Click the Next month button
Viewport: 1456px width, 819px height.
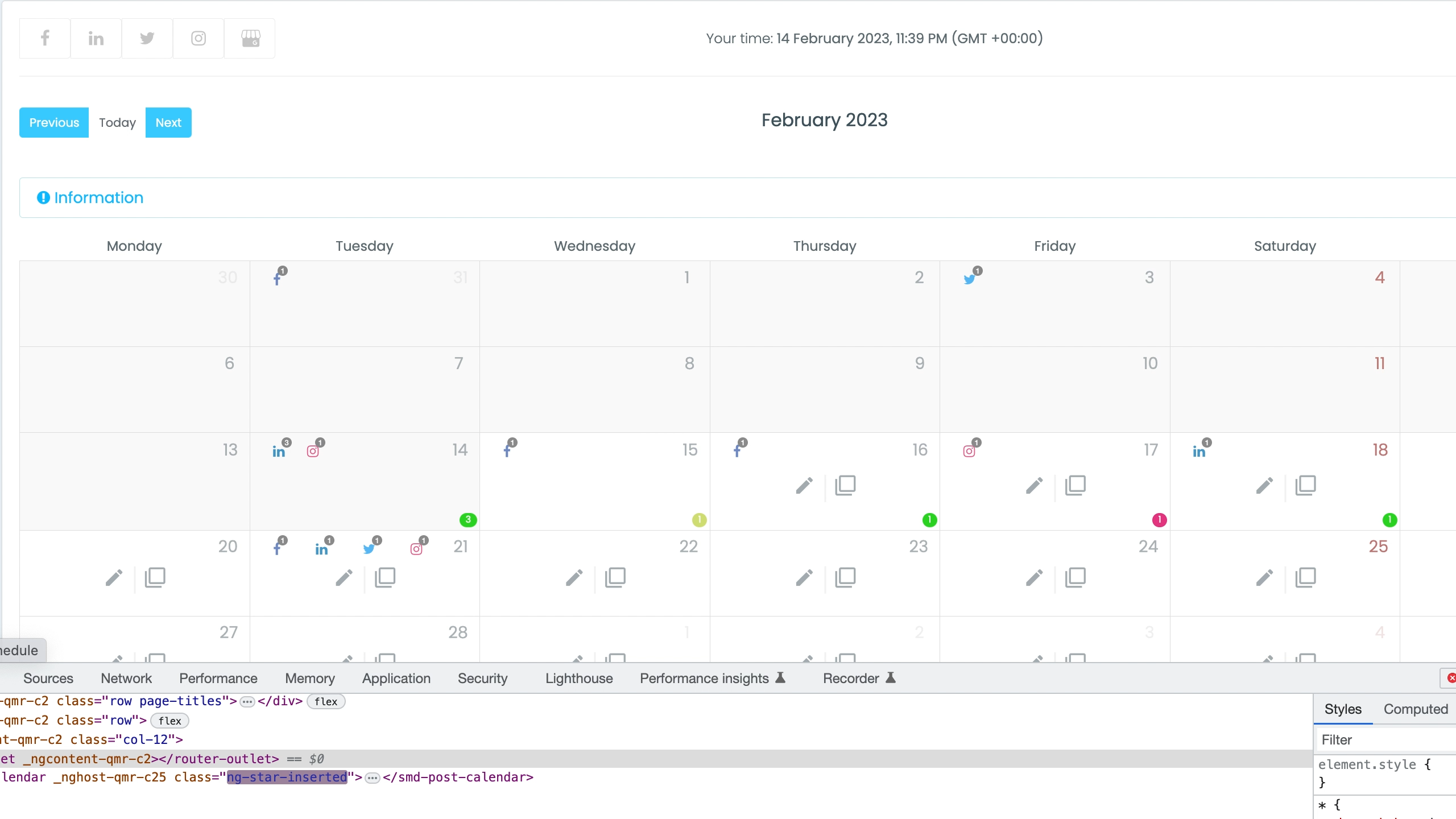click(x=168, y=122)
